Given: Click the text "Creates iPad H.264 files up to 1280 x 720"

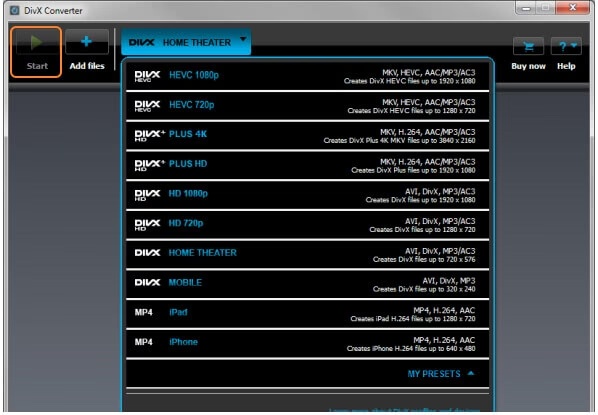Looking at the screenshot, I should pos(413,318).
